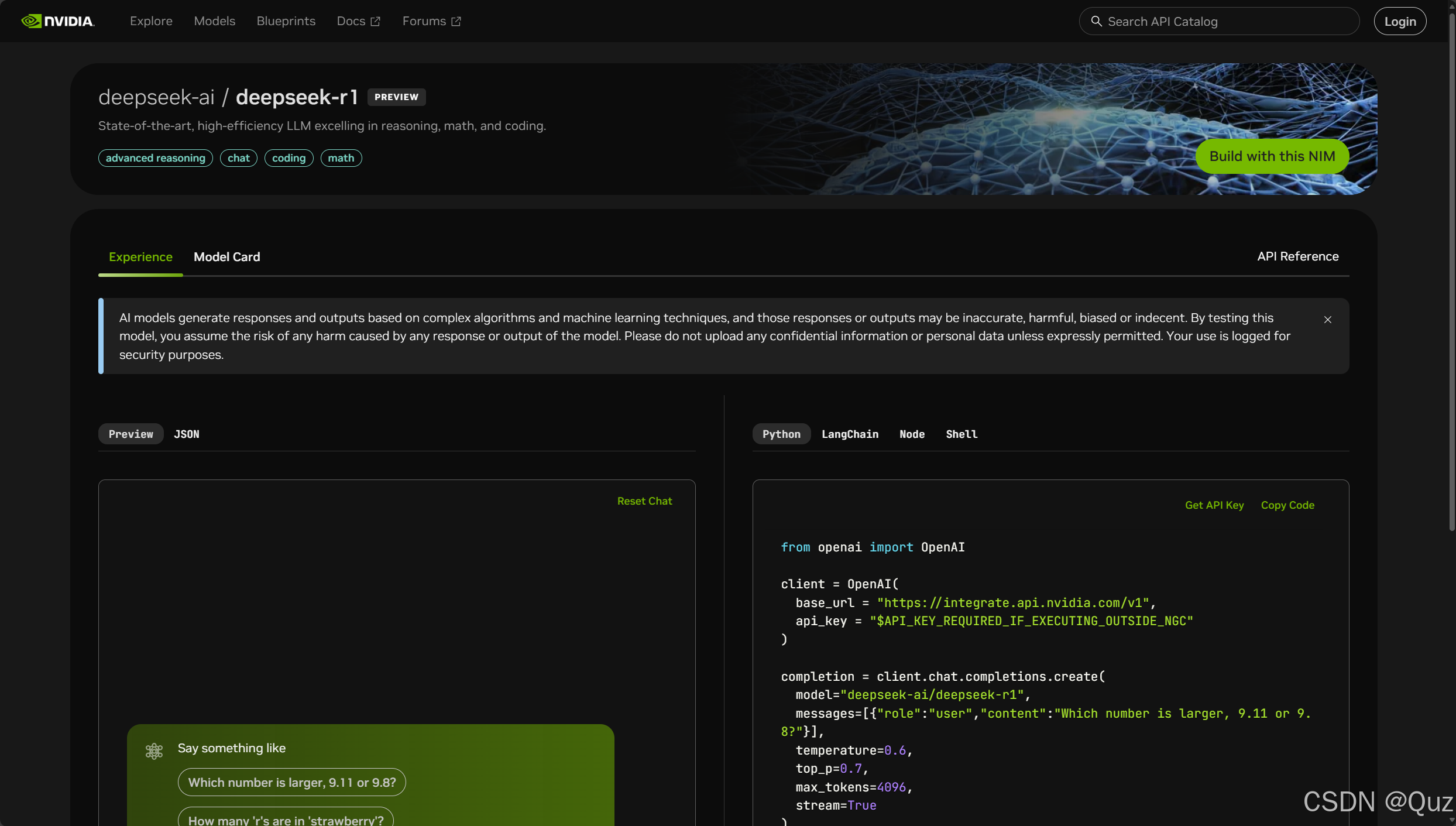Select the Python code tab
The height and width of the screenshot is (826, 1456).
tap(781, 434)
